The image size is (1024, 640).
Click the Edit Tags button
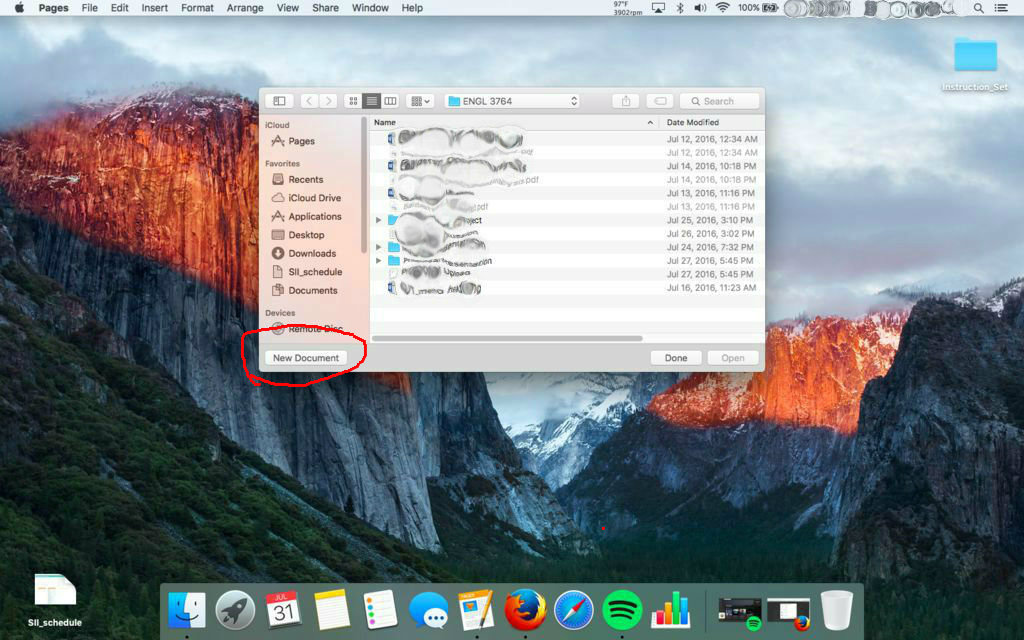tap(660, 101)
